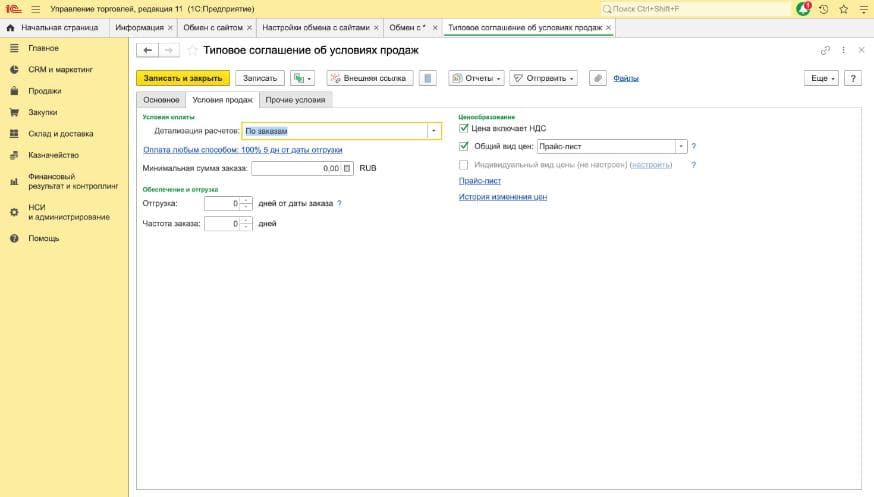This screenshot has width=874, height=497.
Task: Show hint for Индивидуальный вид цены
Action: tap(693, 165)
